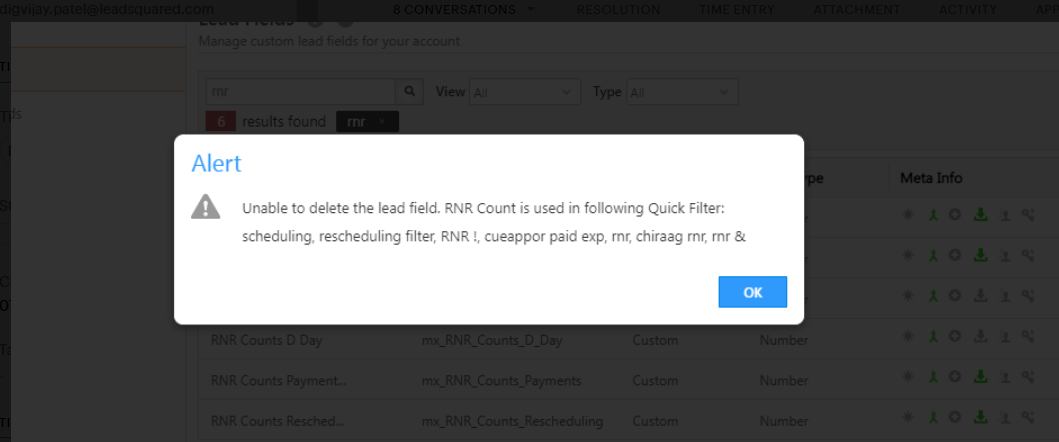Screen dimensions: 1059x442
Task: Remove the rnr search filter tag
Action: [382, 122]
